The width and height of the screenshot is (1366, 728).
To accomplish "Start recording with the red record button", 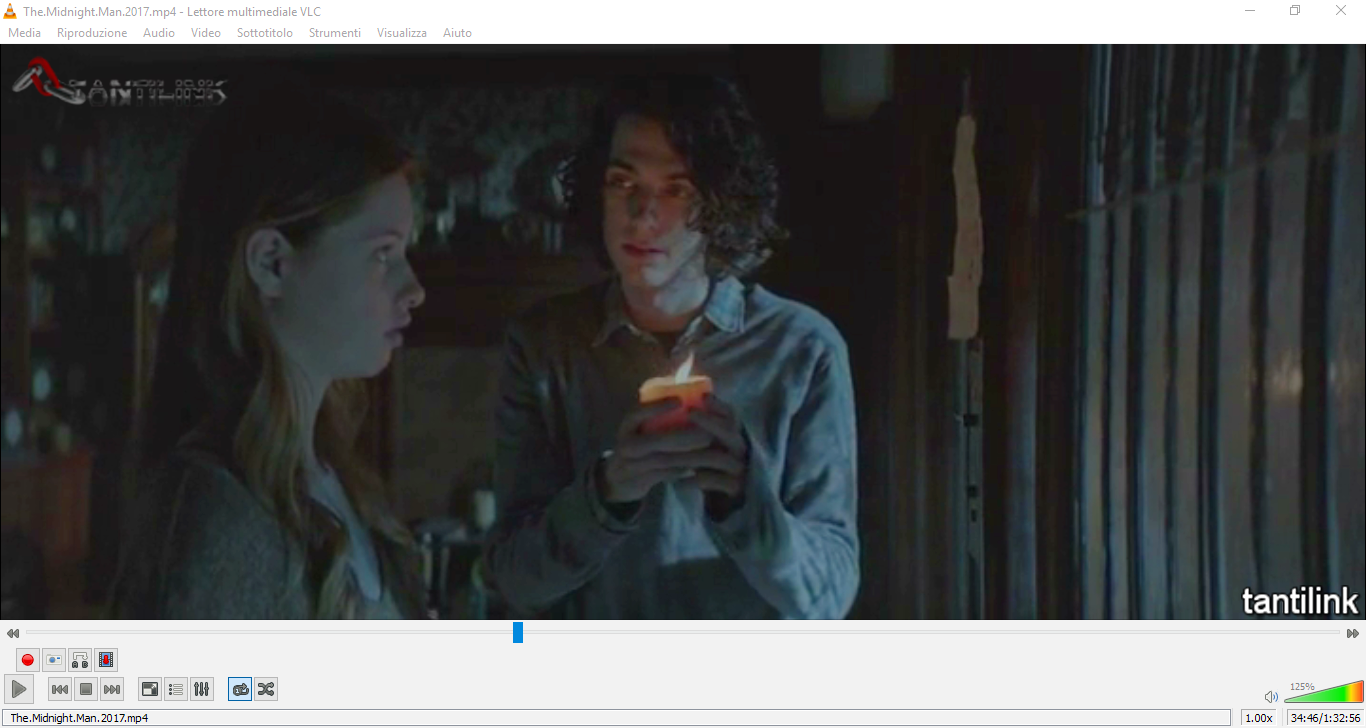I will point(28,660).
